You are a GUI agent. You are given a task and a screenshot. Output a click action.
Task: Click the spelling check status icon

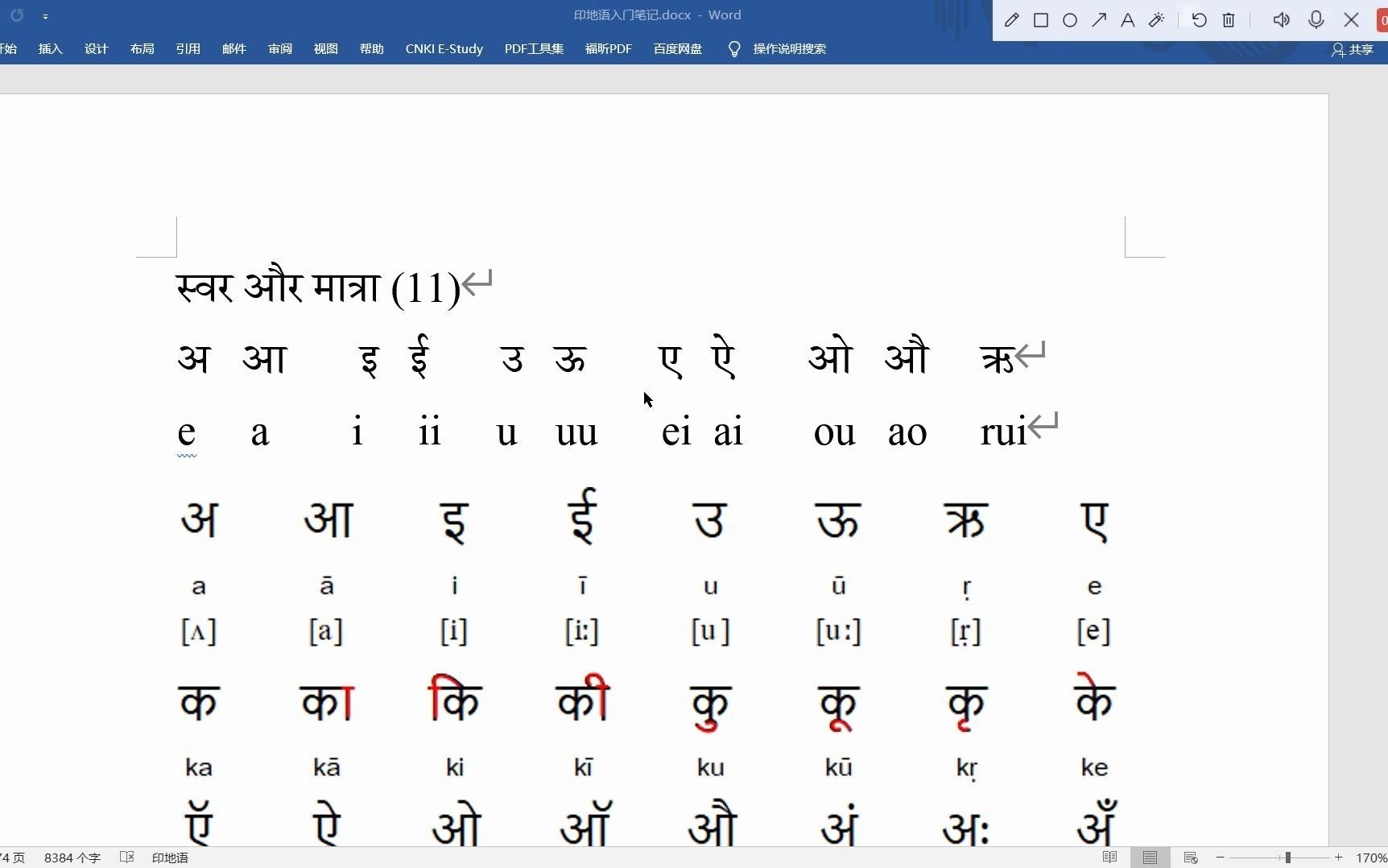pos(126,858)
